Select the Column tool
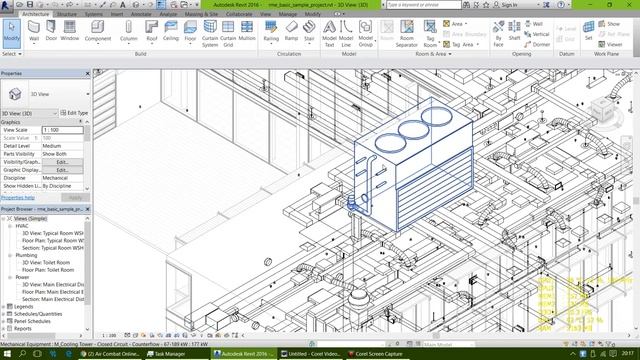 (x=129, y=32)
